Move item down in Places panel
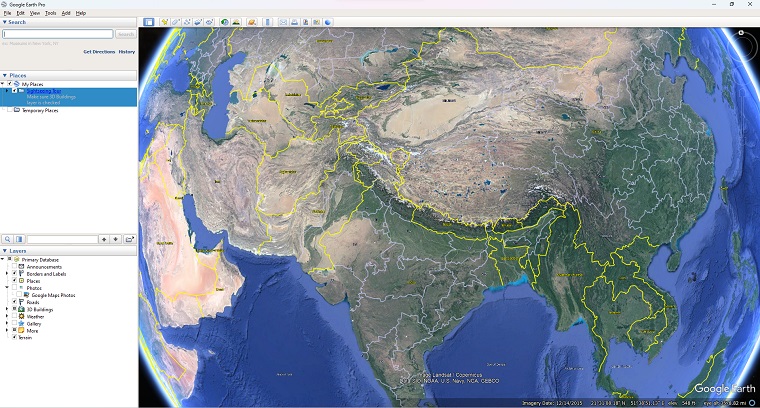 click(115, 239)
